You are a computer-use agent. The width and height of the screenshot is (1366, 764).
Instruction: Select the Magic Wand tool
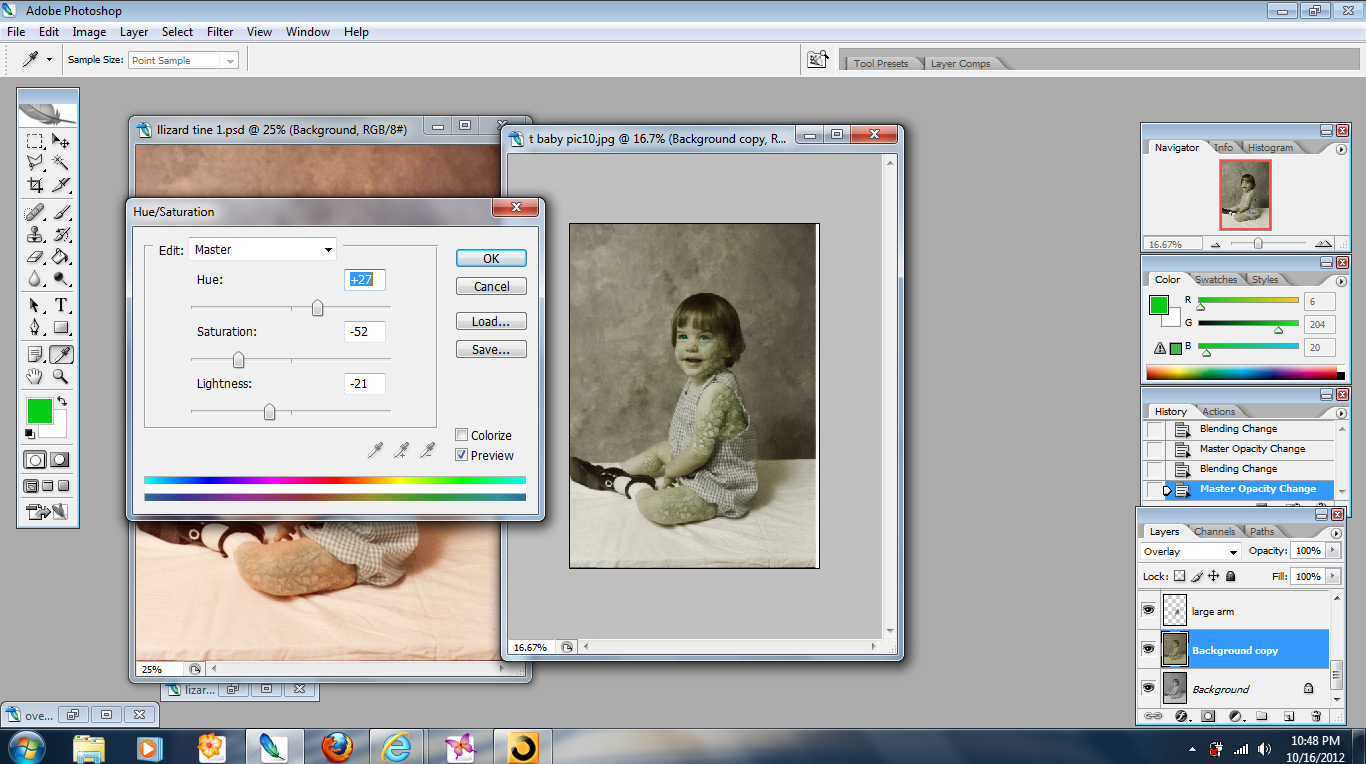[x=61, y=163]
